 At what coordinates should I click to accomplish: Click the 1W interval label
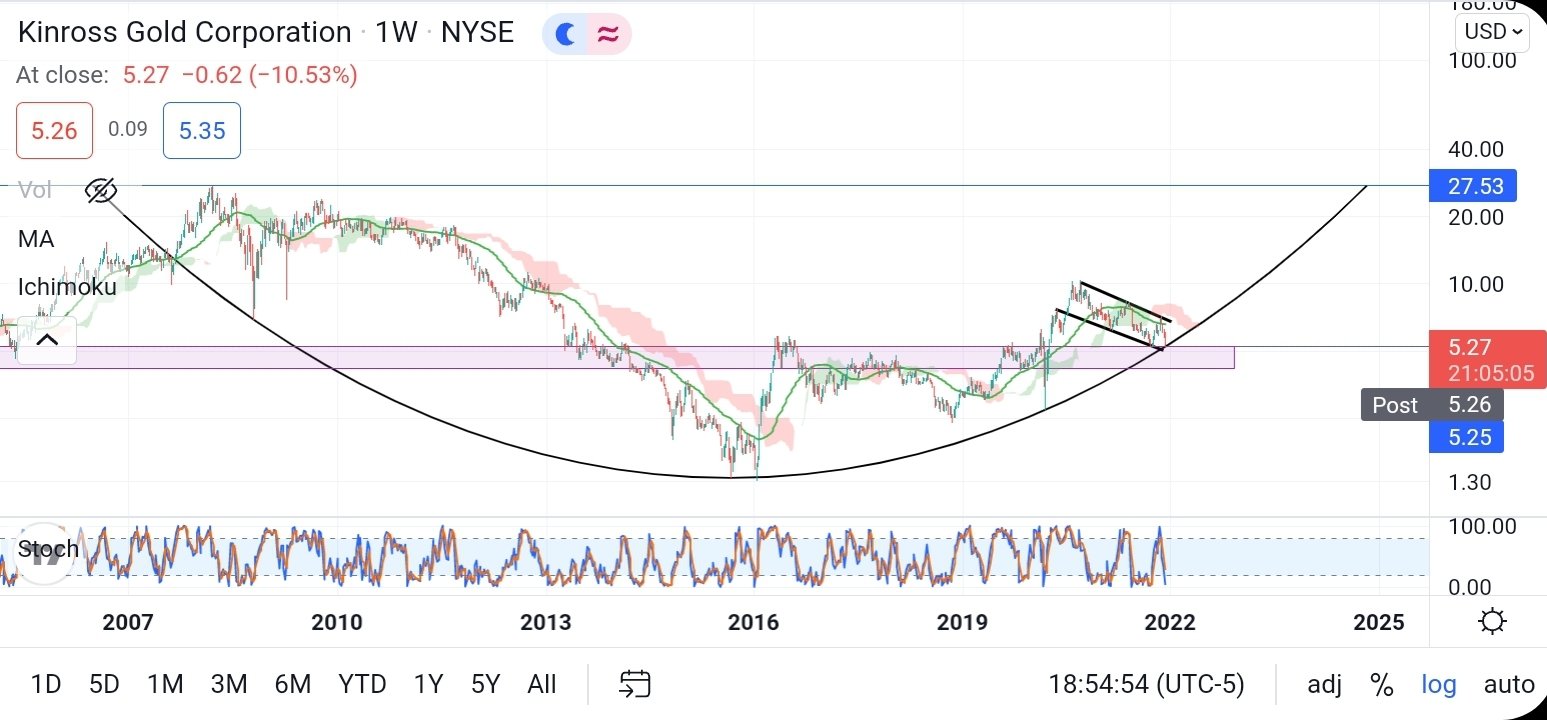click(396, 32)
